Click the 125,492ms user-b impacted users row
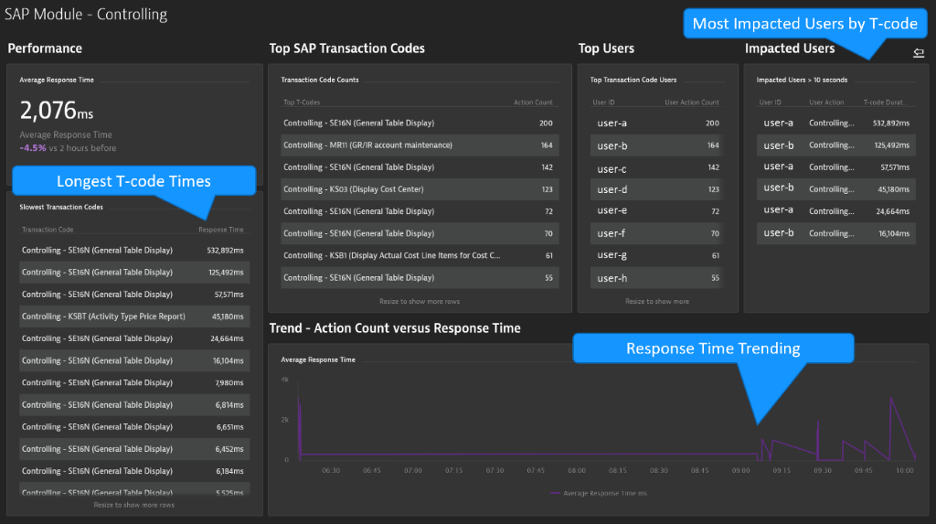 (836, 145)
